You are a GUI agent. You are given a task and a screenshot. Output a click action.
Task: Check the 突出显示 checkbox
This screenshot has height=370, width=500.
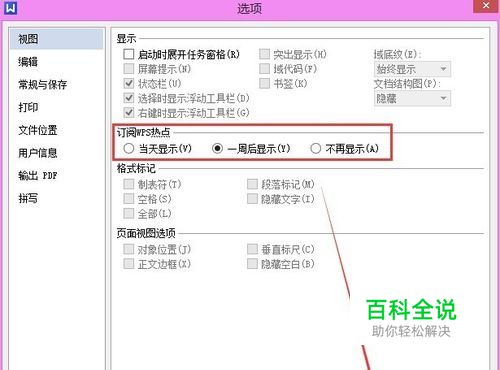264,54
